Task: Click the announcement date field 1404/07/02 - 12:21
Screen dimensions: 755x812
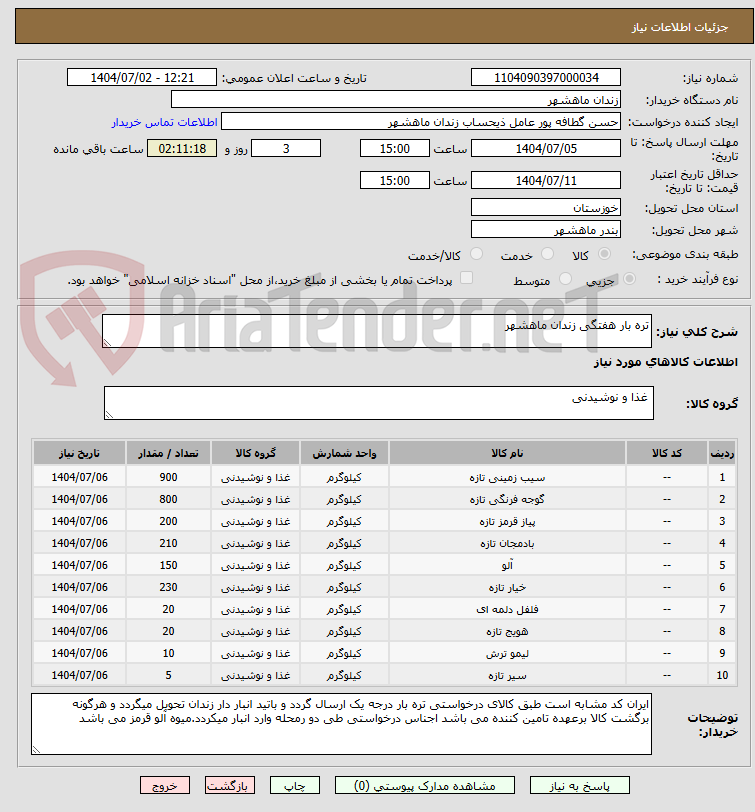Action: pyautogui.click(x=142, y=78)
